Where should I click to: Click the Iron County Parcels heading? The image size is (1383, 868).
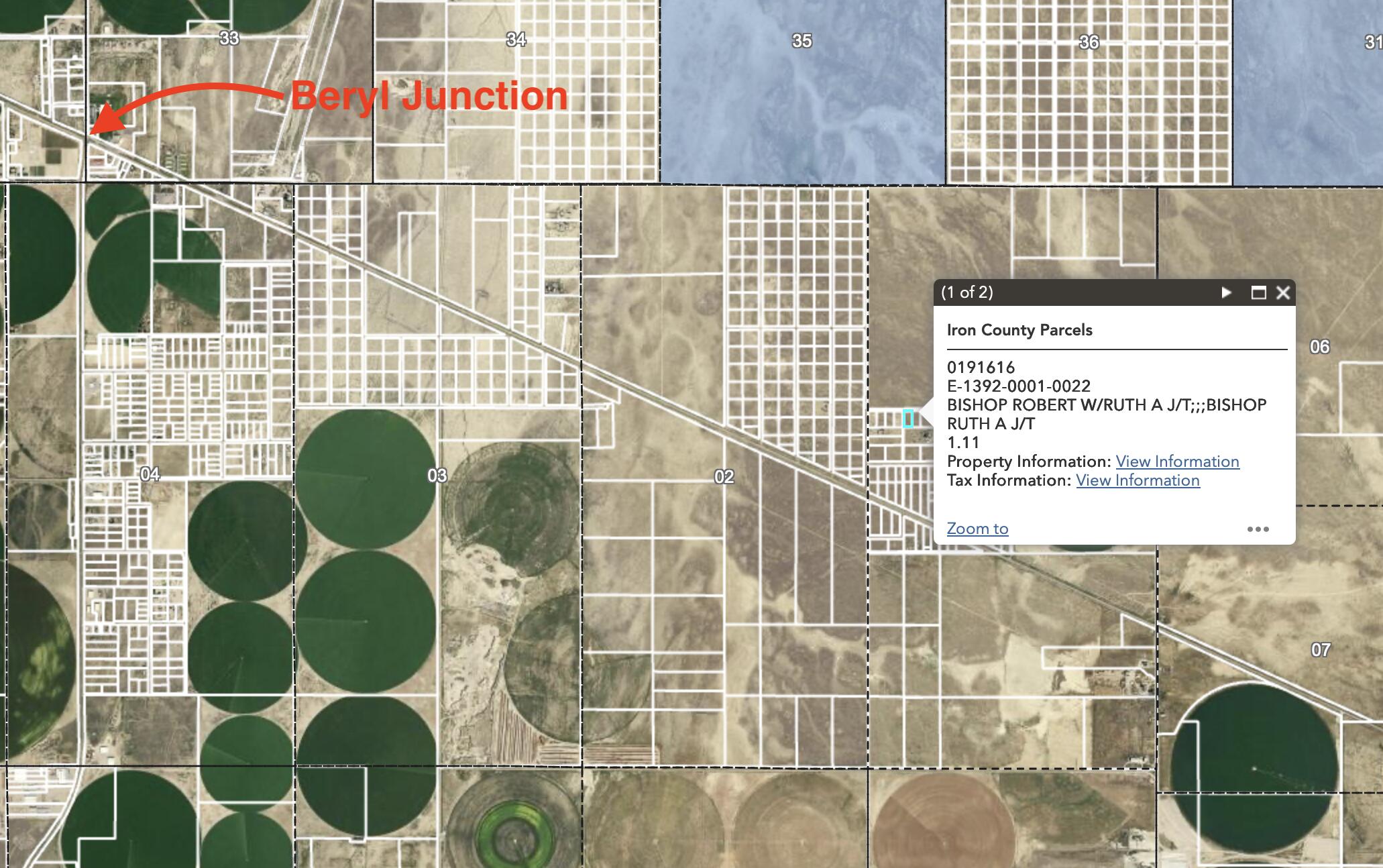pos(1019,330)
